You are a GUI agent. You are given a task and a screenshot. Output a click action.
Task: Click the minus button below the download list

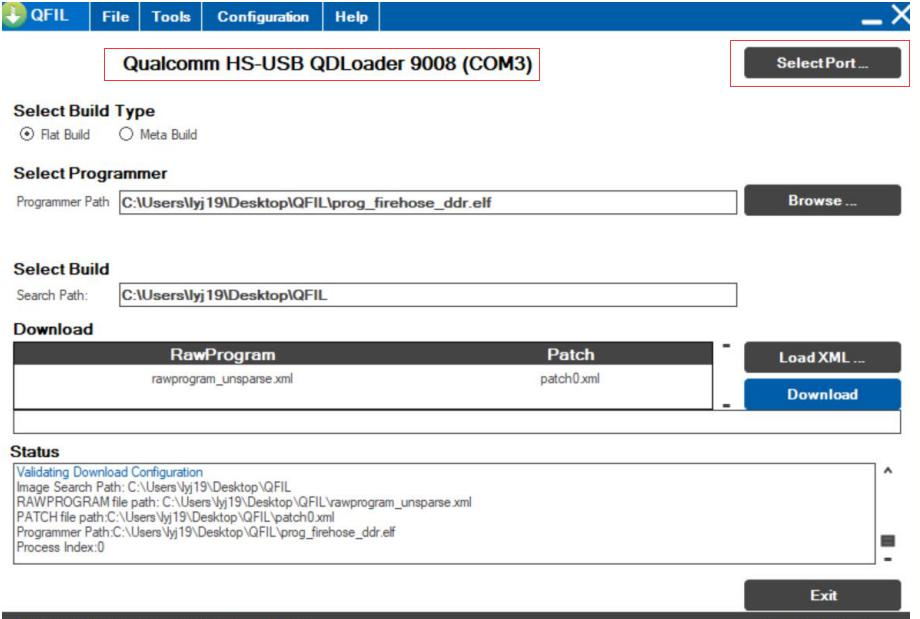point(726,405)
